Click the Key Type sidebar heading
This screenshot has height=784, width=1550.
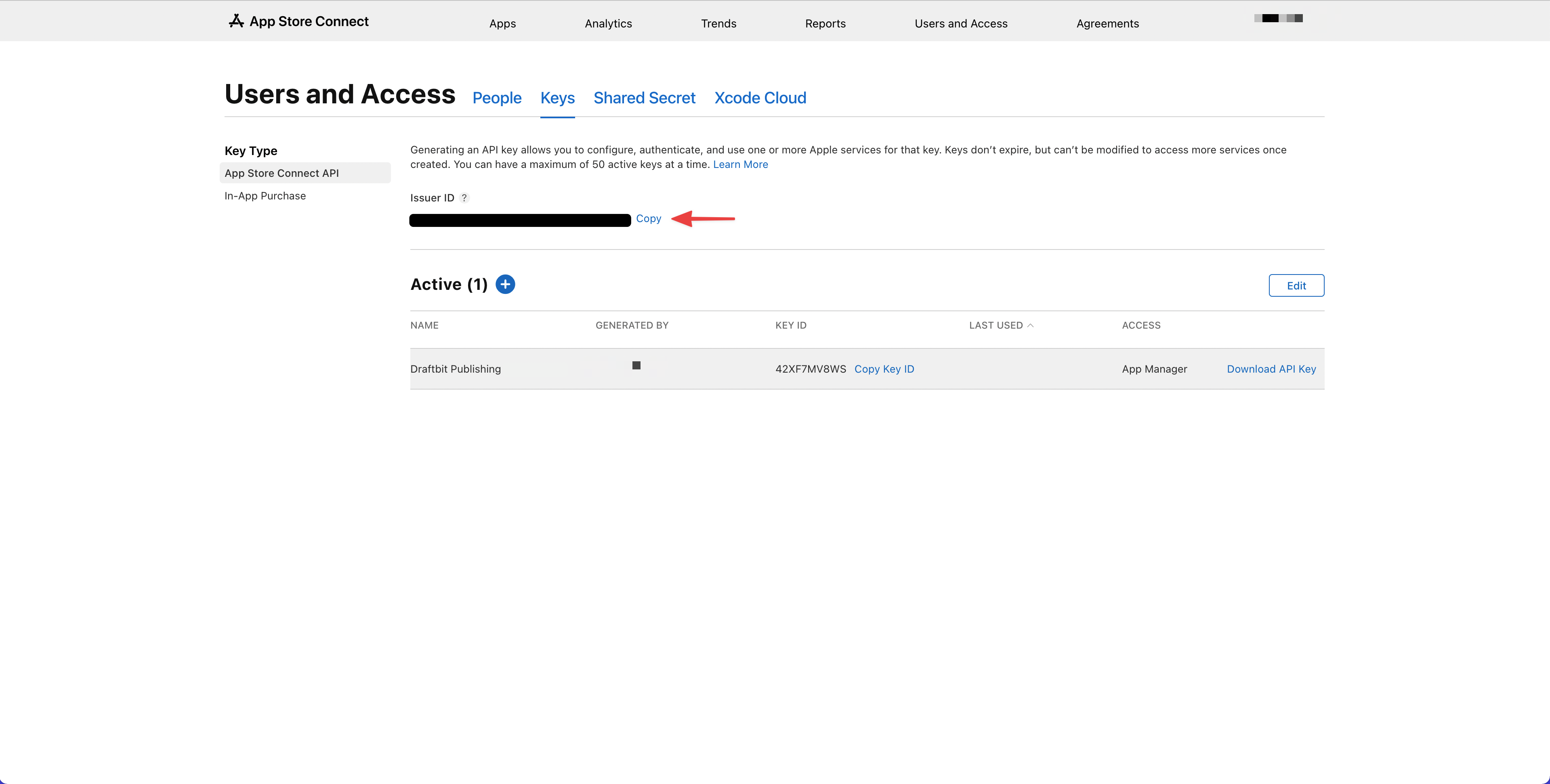click(x=250, y=151)
